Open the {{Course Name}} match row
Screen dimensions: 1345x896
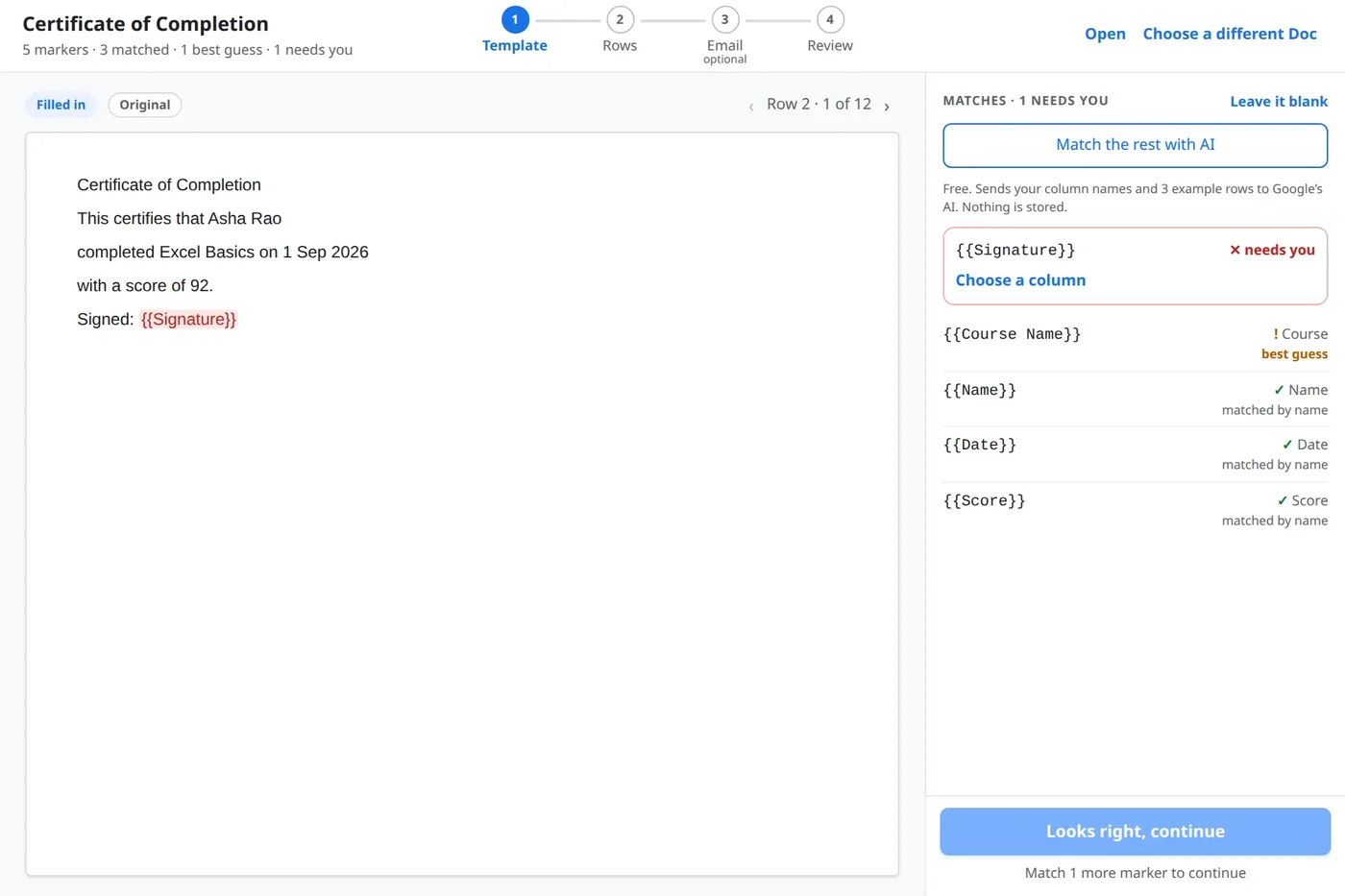[1136, 343]
